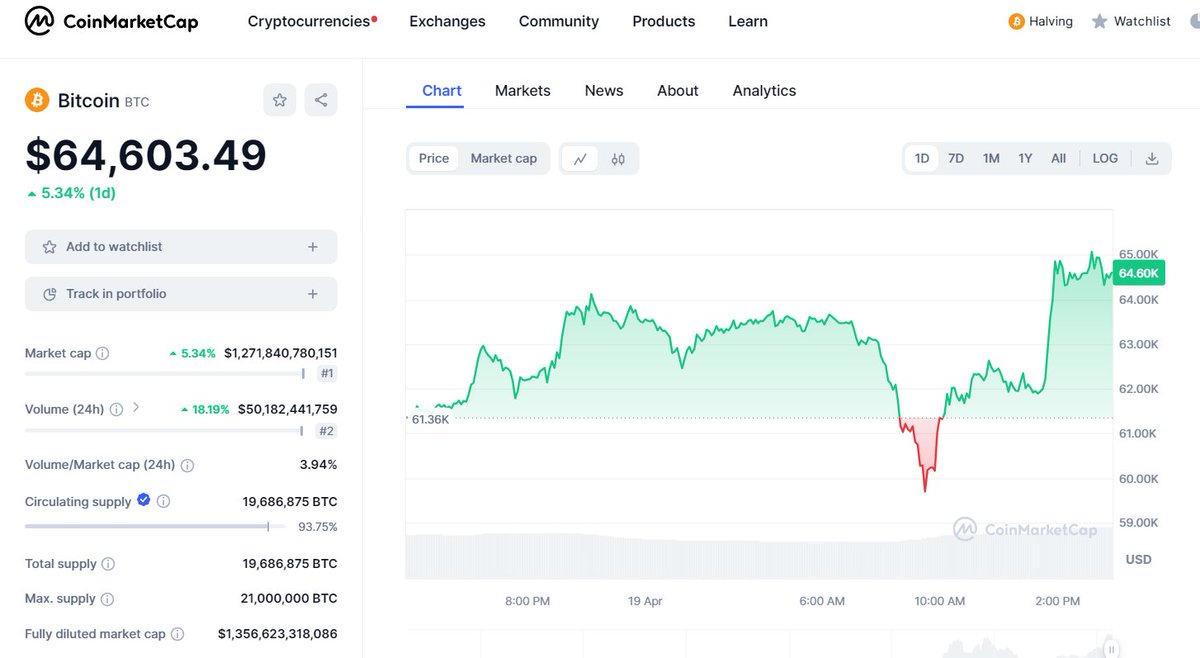Open Watchlist link in header

(x=1131, y=21)
